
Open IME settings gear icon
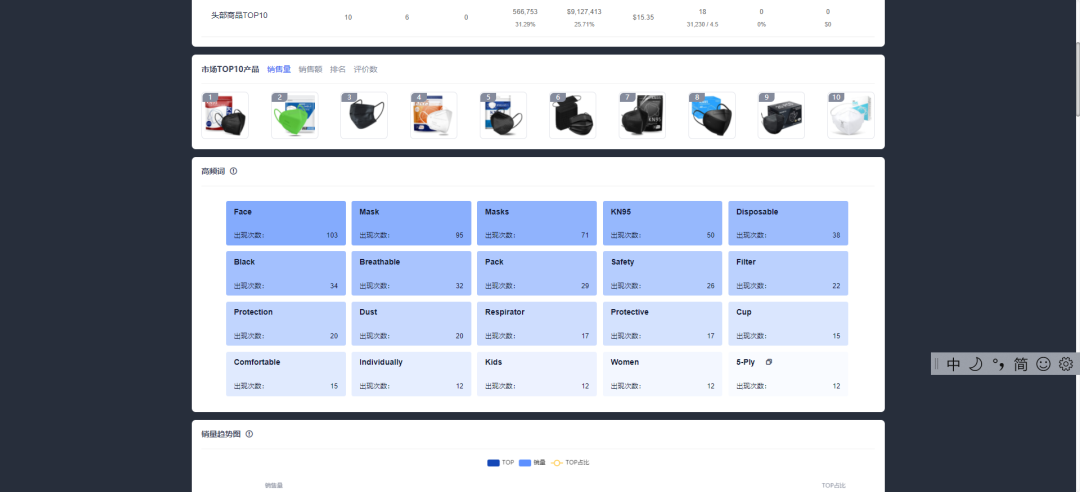[x=1066, y=364]
